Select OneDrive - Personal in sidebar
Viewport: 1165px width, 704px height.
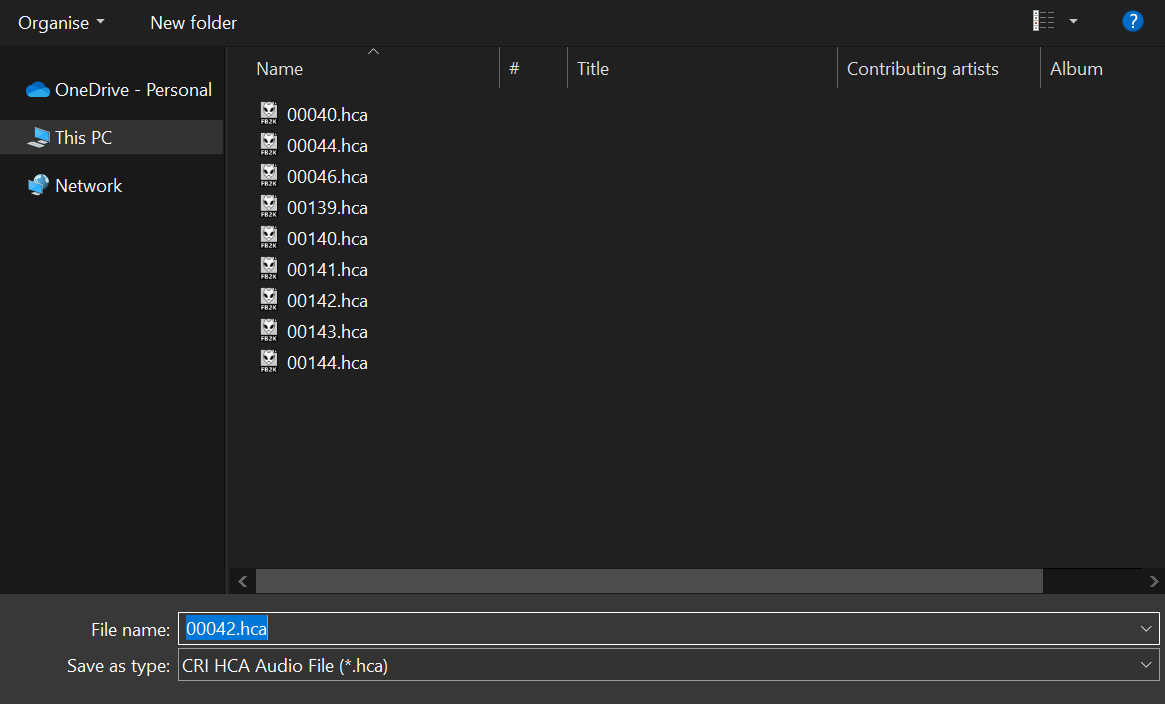[119, 90]
